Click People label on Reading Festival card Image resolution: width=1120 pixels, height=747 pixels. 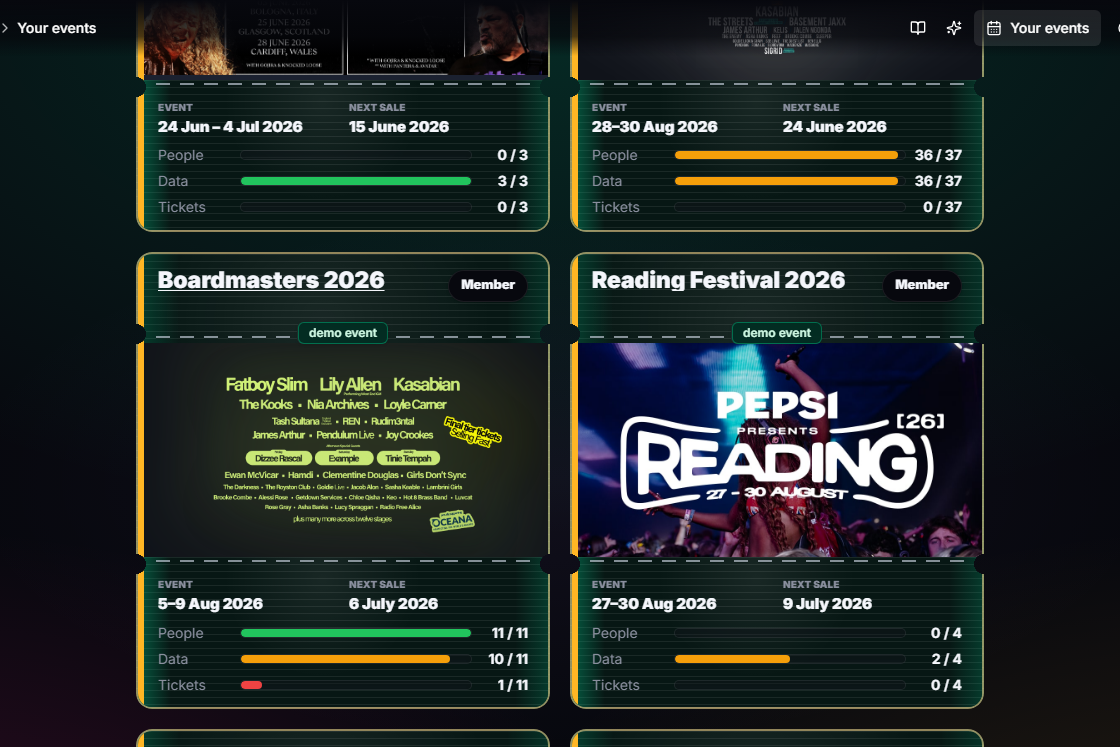[614, 633]
